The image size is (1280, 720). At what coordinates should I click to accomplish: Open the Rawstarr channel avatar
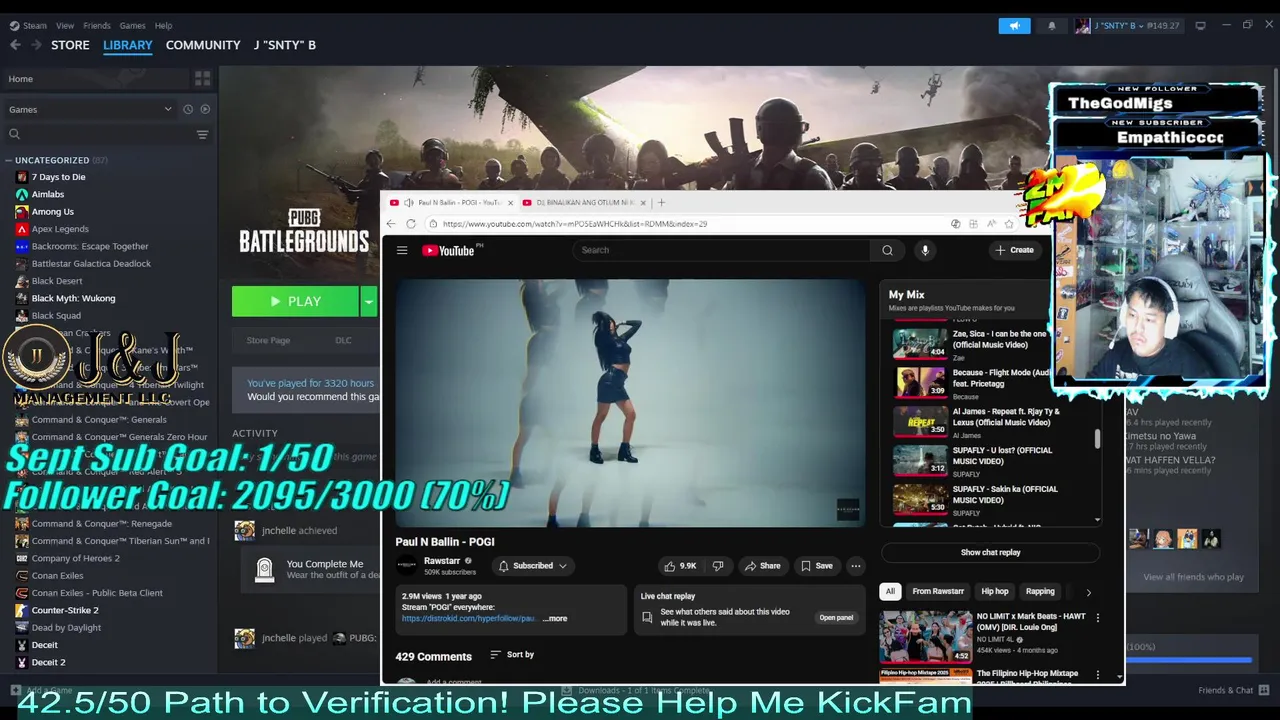click(407, 566)
